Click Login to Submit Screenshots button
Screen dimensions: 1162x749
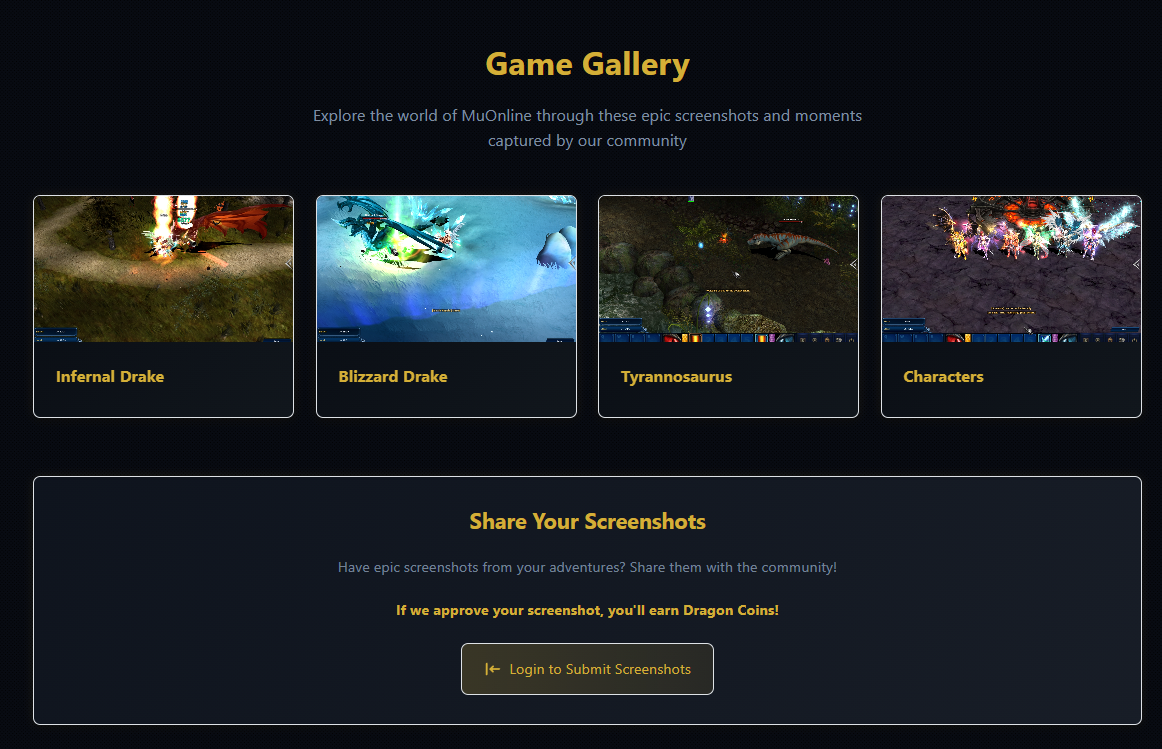coord(587,669)
